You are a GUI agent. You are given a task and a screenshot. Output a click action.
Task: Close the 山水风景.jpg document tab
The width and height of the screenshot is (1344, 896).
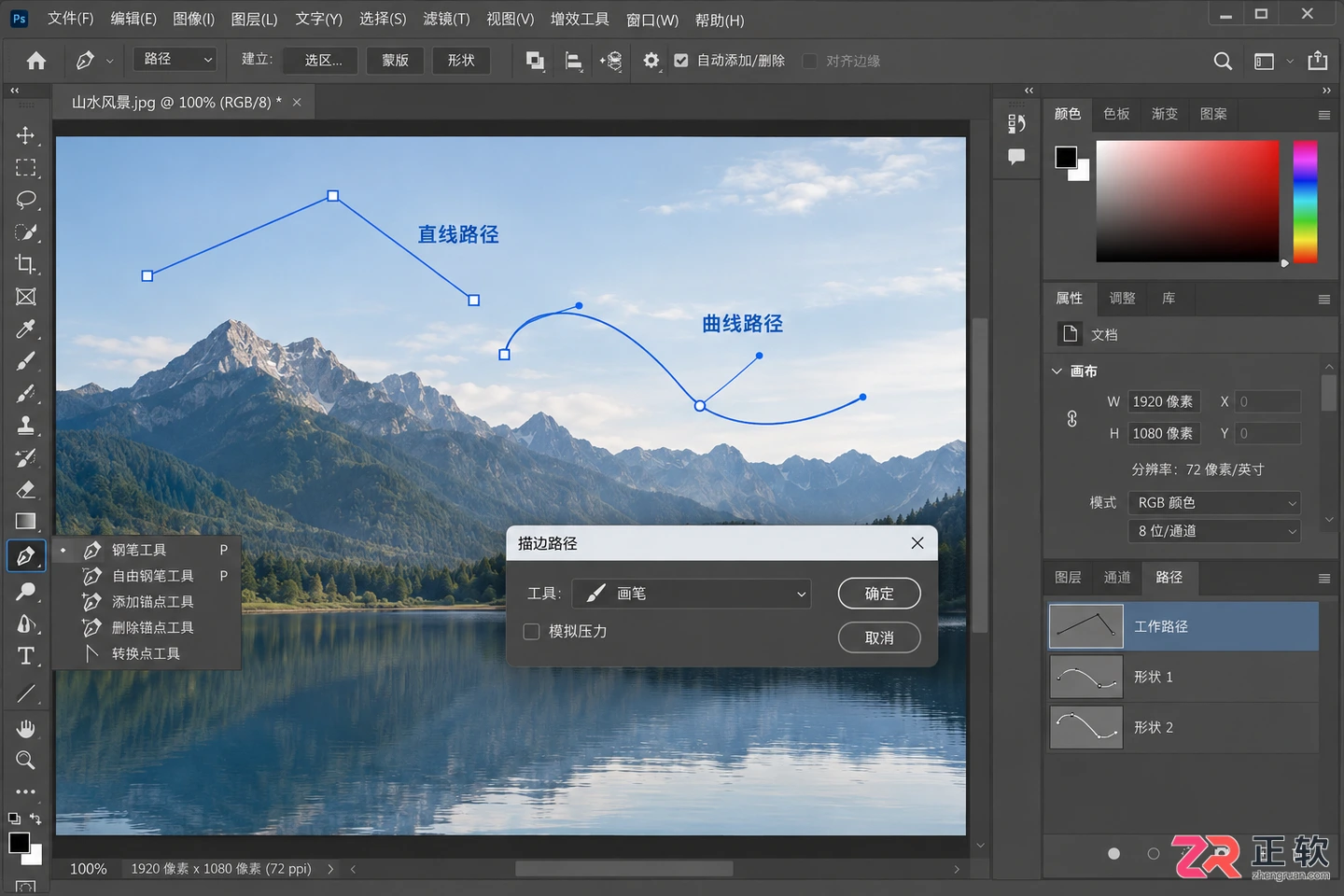pos(297,103)
